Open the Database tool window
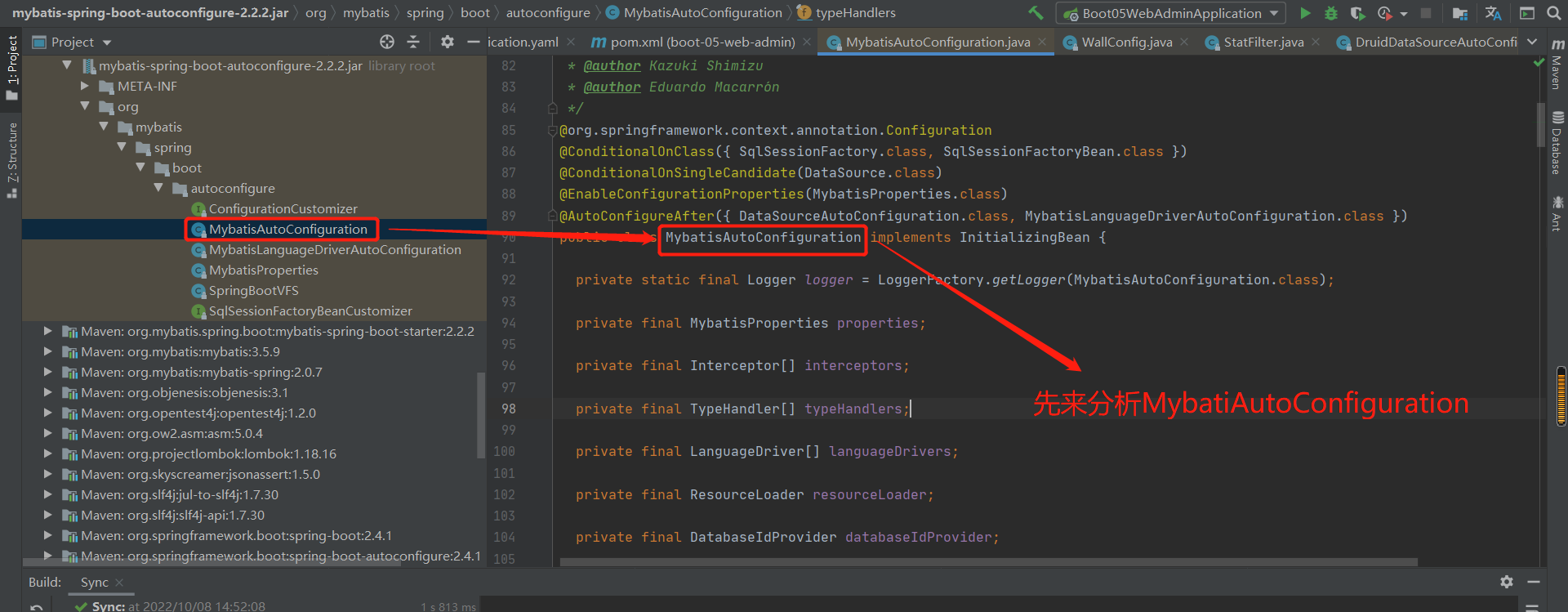Viewport: 1568px width, 612px height. [1557, 143]
